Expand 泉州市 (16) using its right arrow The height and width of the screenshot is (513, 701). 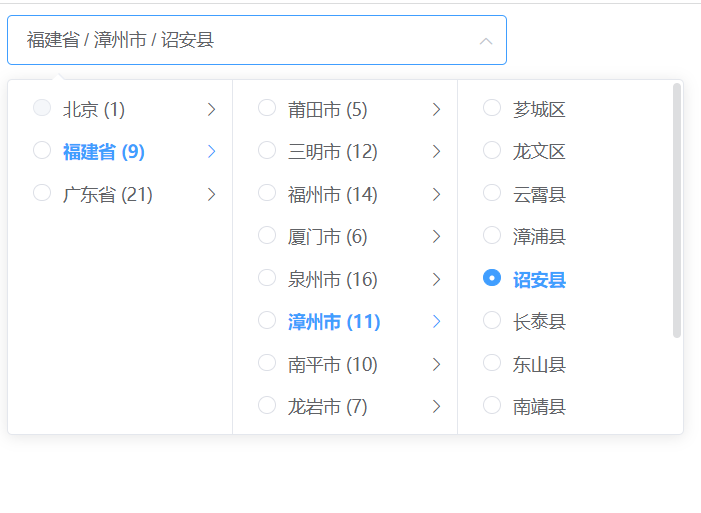point(436,279)
